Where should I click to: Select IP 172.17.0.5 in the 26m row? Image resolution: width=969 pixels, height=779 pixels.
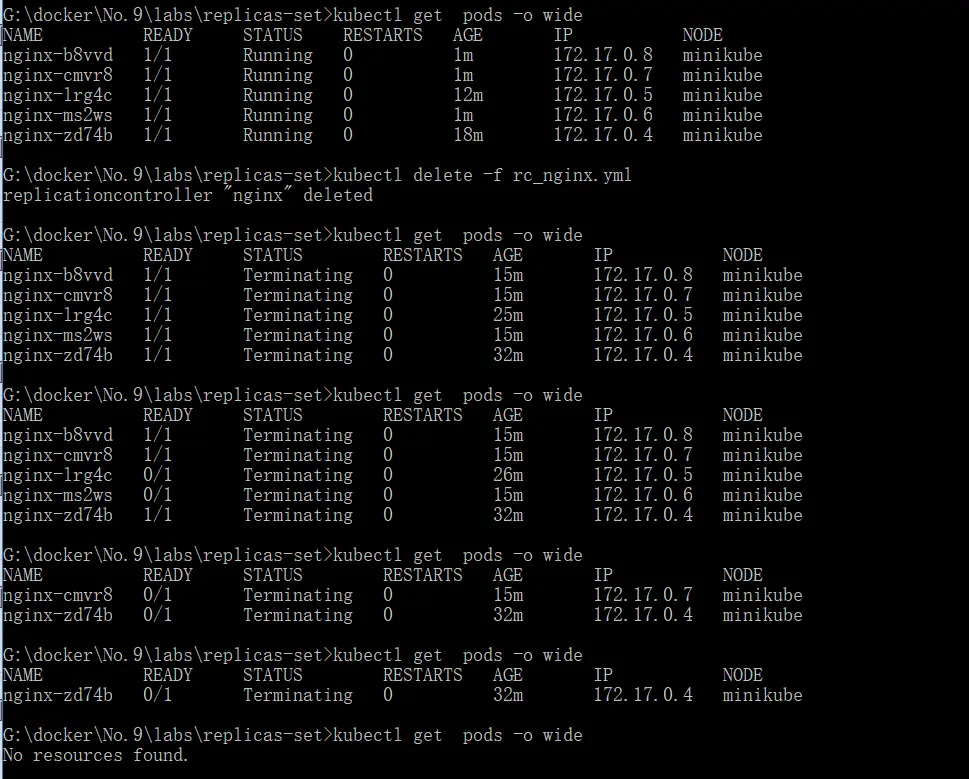point(643,475)
